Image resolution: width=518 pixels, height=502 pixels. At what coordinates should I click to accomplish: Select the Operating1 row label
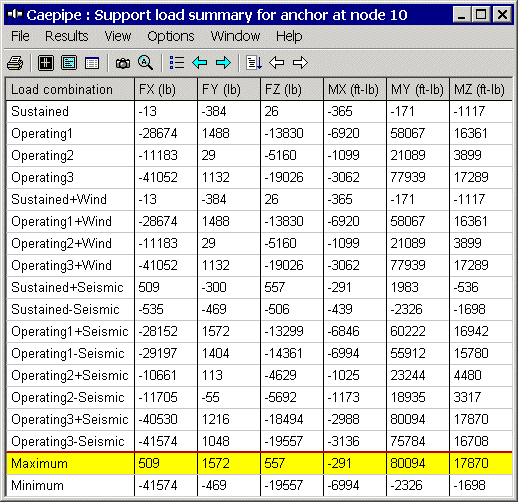pos(42,133)
